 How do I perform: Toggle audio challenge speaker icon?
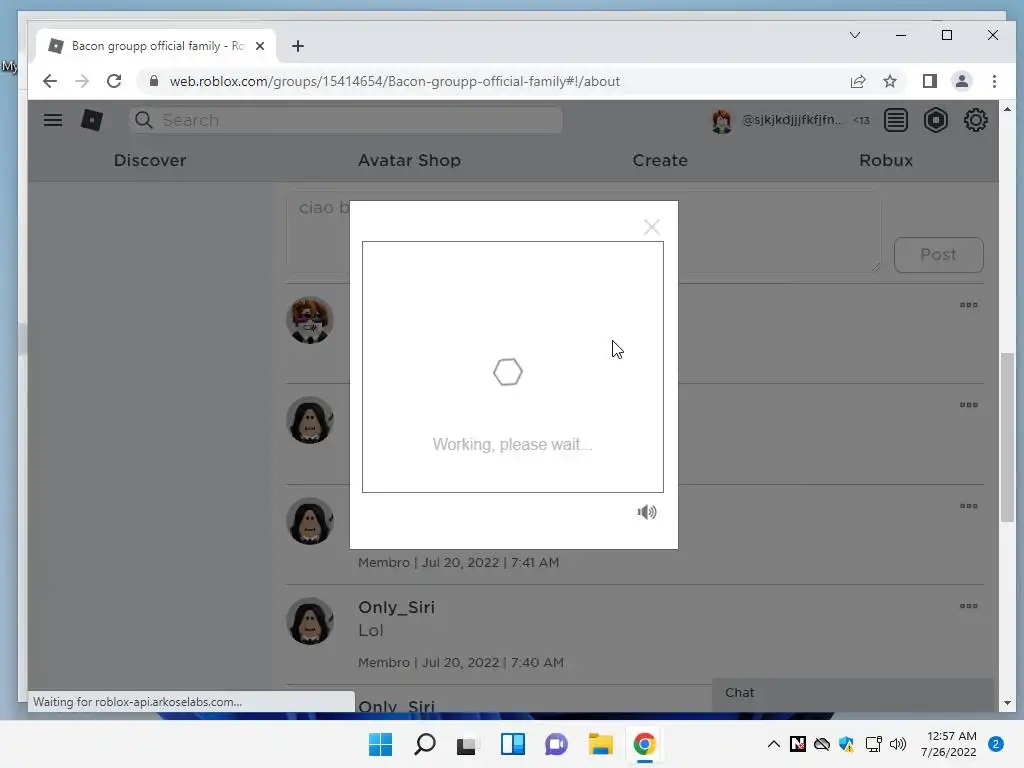tap(647, 512)
